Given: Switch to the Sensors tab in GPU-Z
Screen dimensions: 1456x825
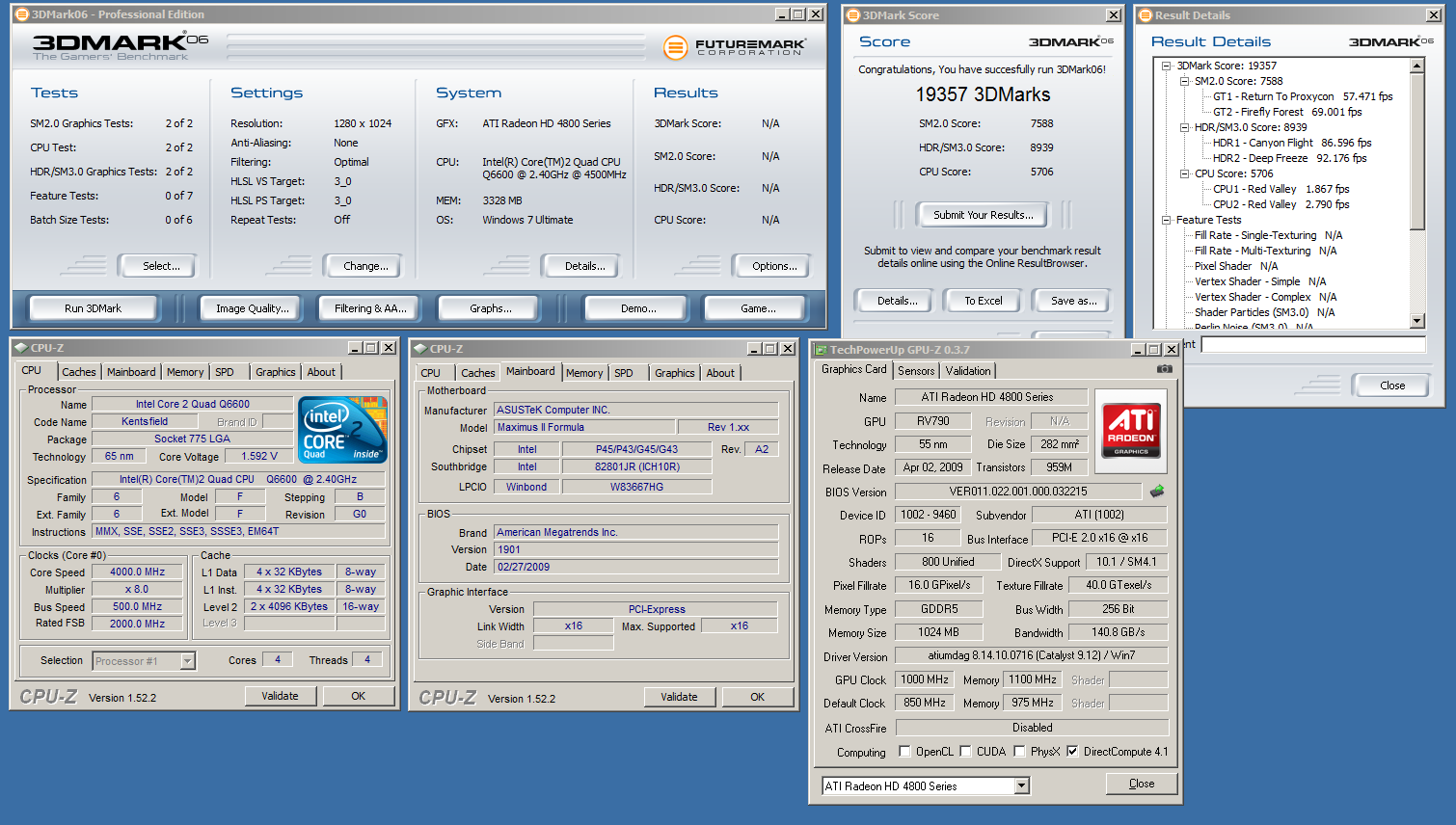Looking at the screenshot, I should (915, 371).
